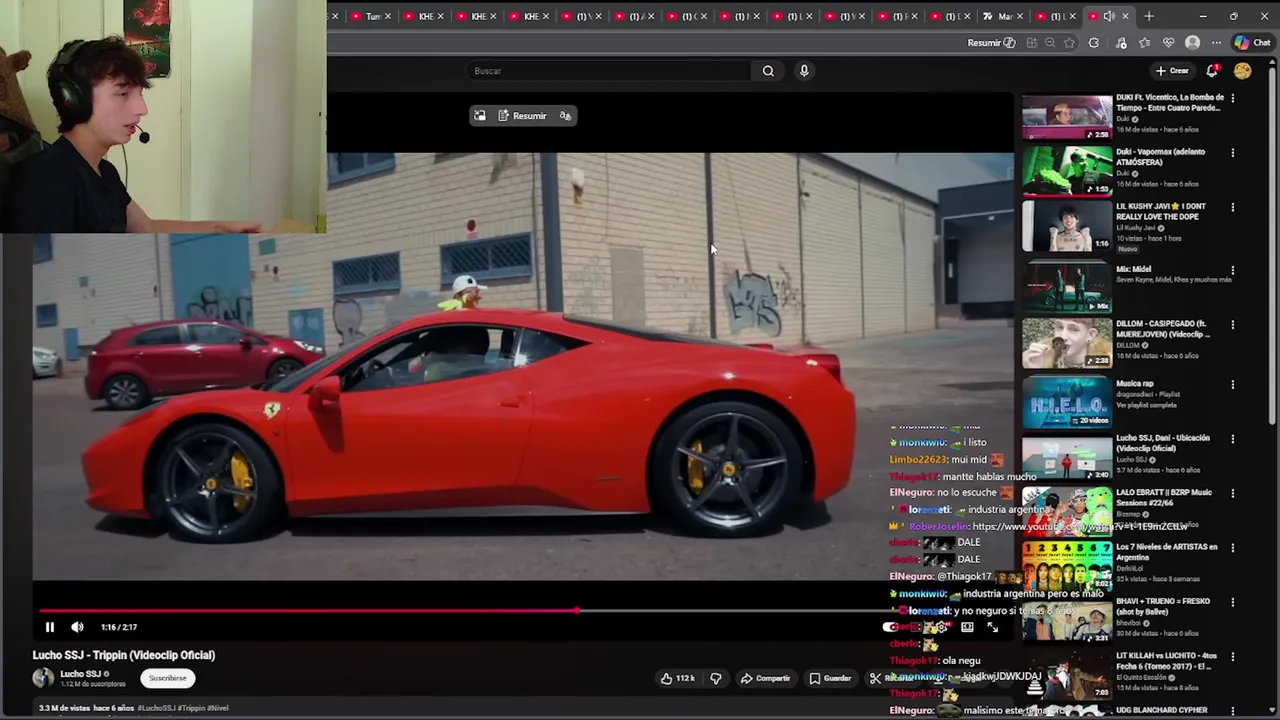Open the Musica rap playlist thumbnail
The height and width of the screenshot is (720, 1280).
click(1067, 402)
